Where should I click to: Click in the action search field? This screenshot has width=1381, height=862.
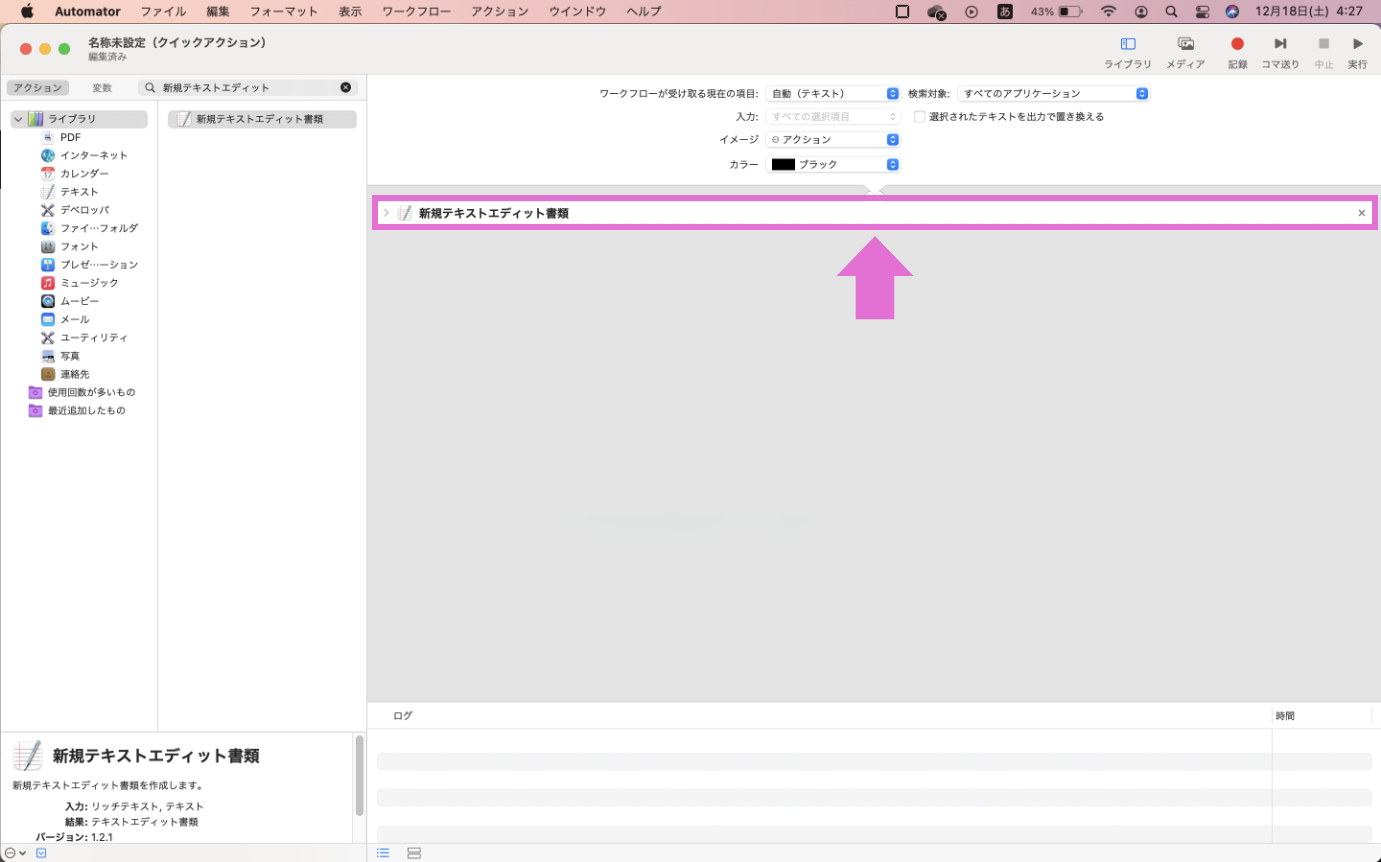[x=248, y=87]
